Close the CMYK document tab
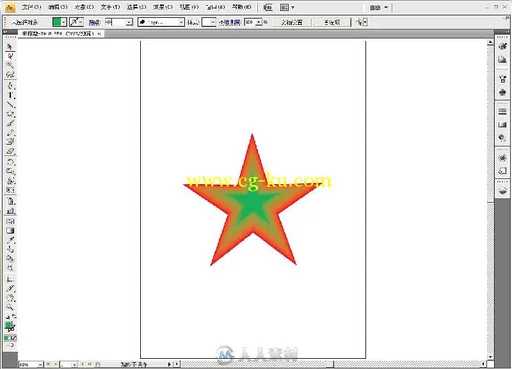 point(99,34)
